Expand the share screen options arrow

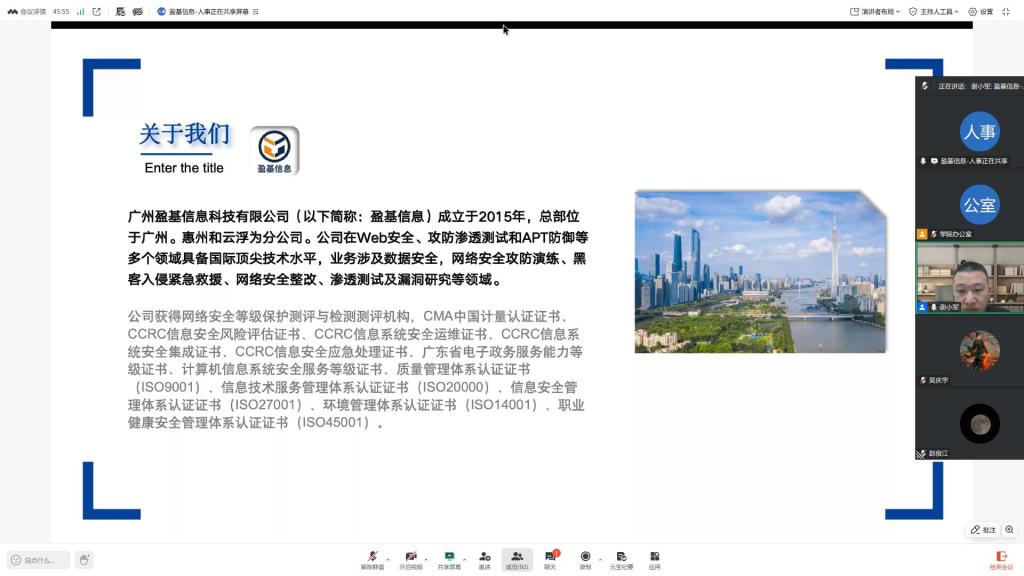465,559
